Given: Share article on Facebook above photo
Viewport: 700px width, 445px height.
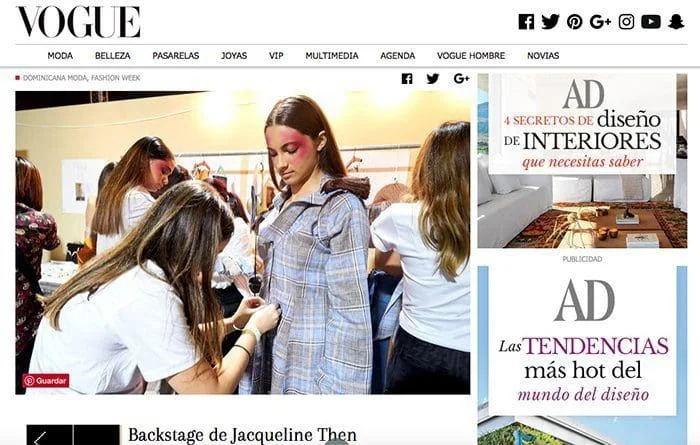Looking at the screenshot, I should [407, 79].
